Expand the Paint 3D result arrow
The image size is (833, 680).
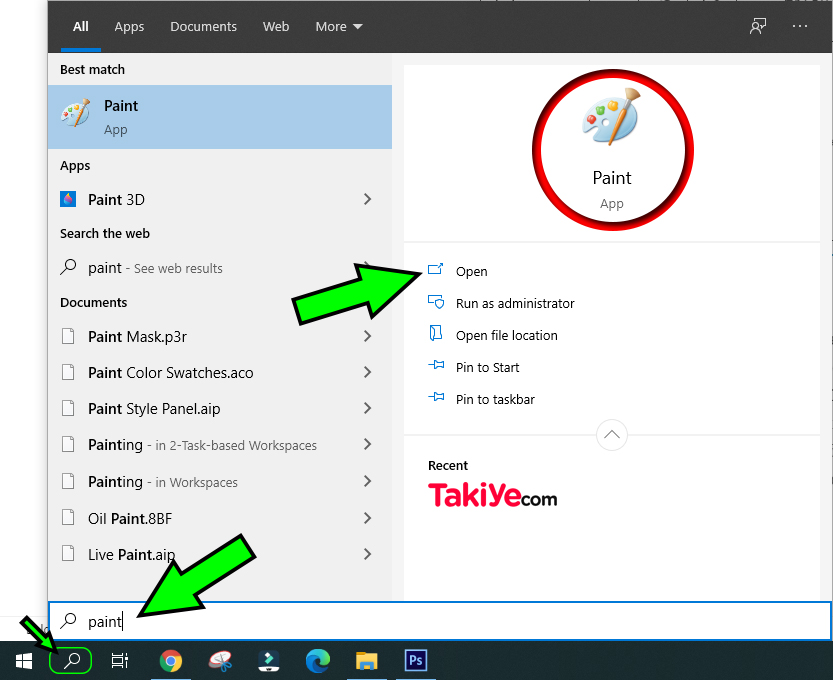pyautogui.click(x=367, y=199)
